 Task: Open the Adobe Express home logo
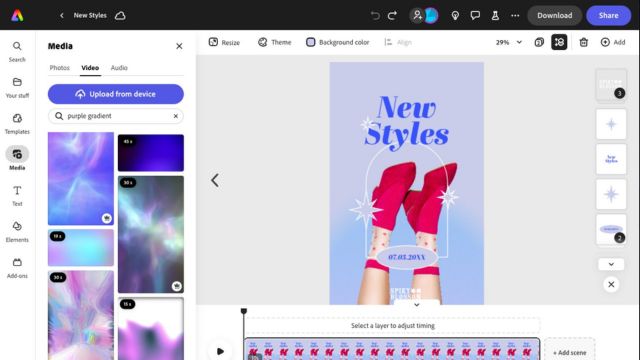tap(17, 15)
